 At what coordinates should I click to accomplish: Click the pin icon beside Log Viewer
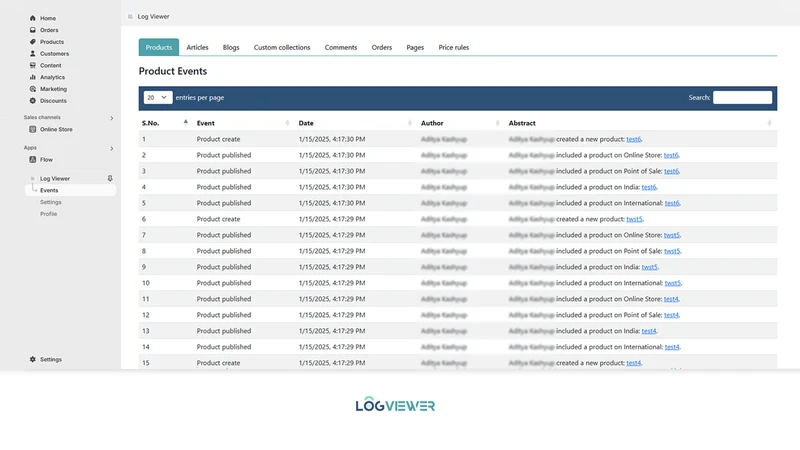pyautogui.click(x=110, y=178)
